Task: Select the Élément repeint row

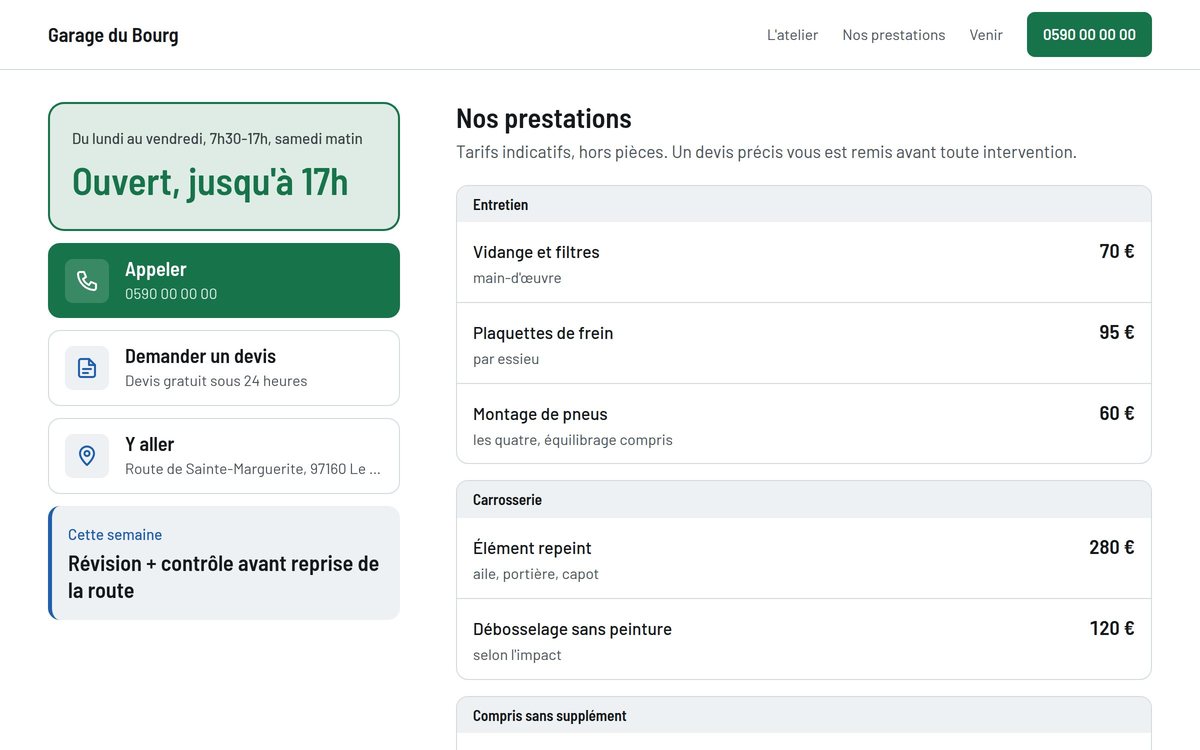Action: (804, 558)
